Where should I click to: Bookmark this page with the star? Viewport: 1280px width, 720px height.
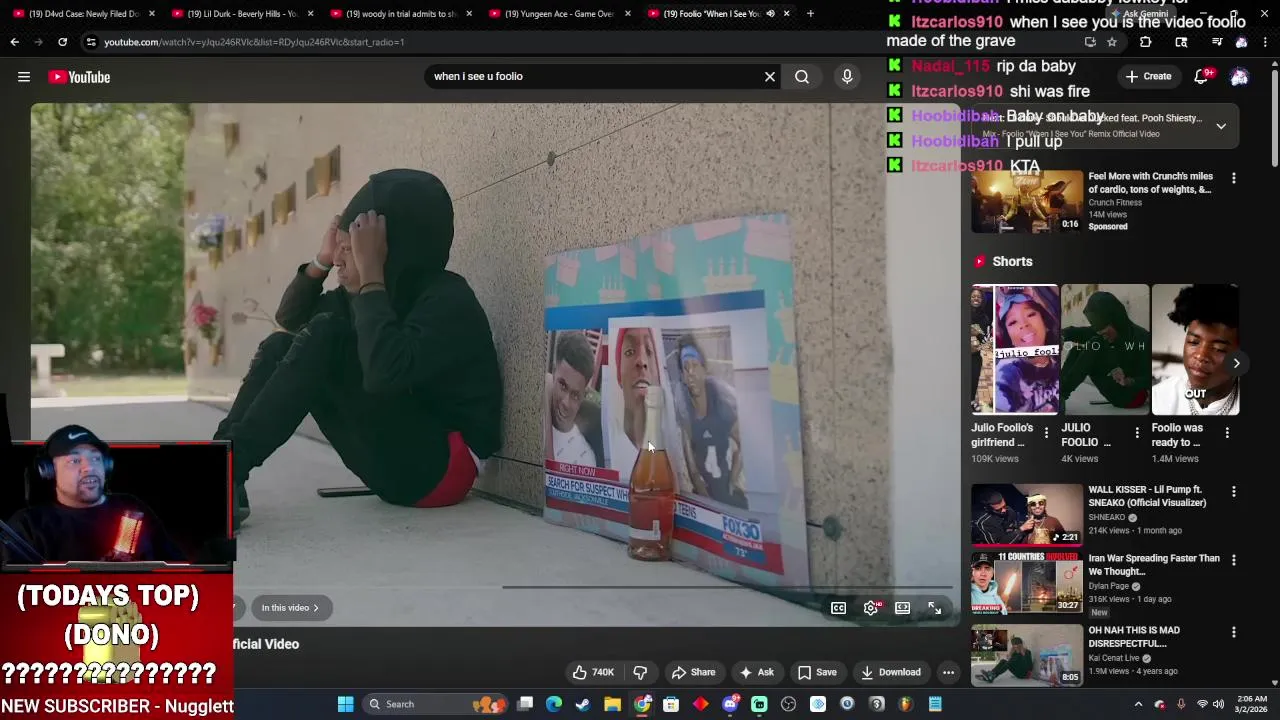coord(1111,42)
